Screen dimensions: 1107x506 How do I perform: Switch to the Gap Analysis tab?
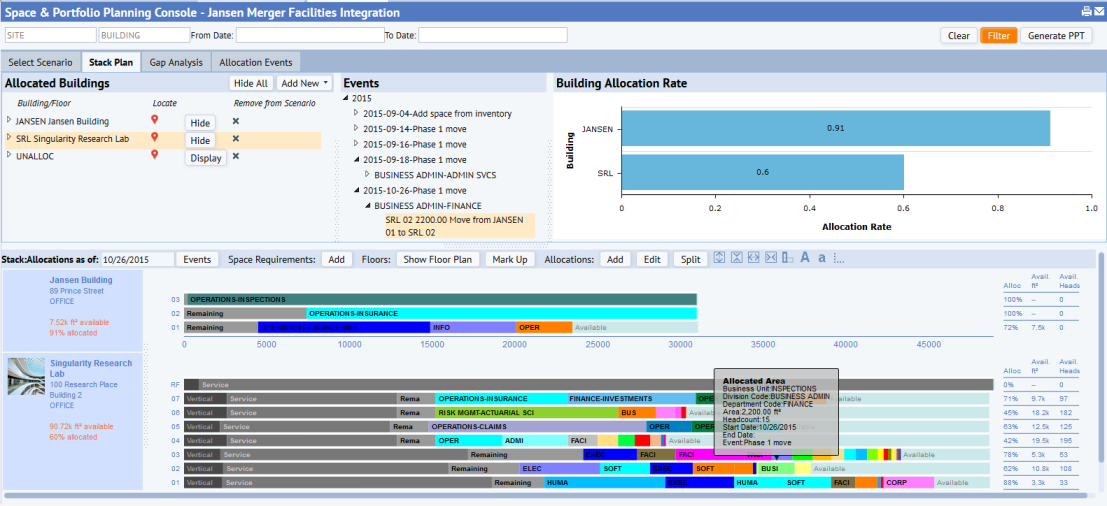coord(176,62)
